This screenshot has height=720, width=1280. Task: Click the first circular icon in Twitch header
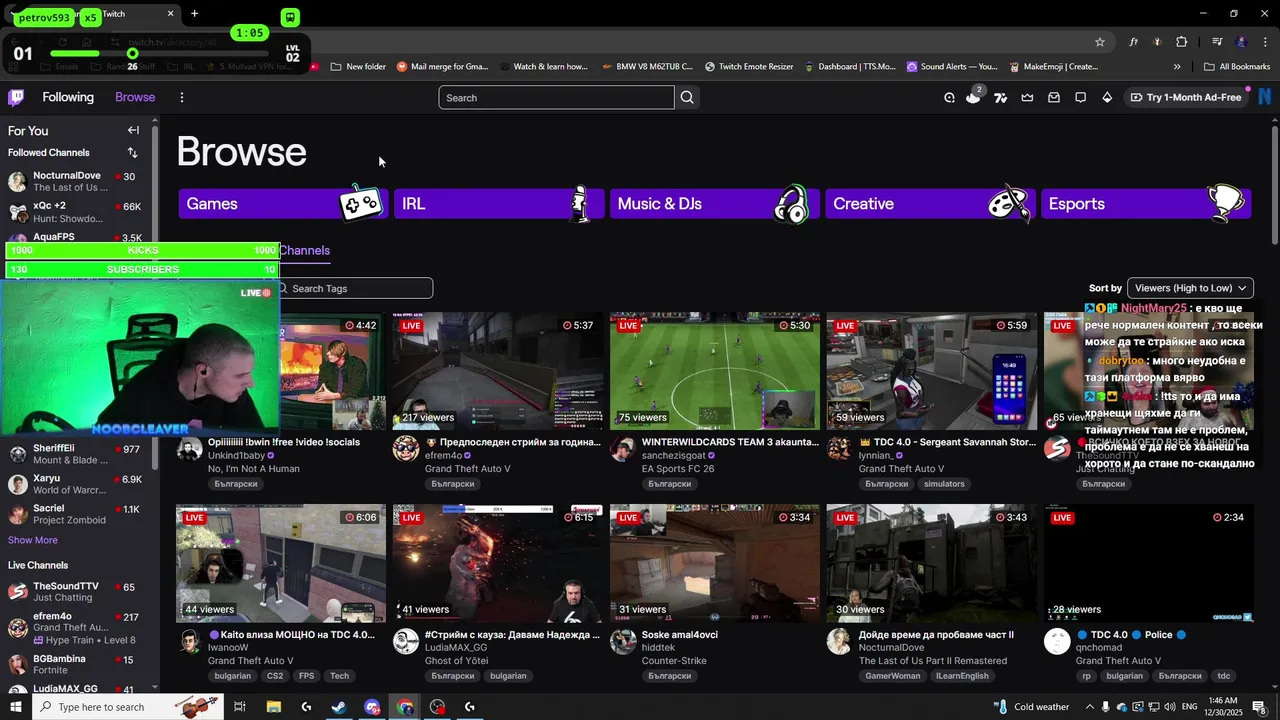click(949, 97)
